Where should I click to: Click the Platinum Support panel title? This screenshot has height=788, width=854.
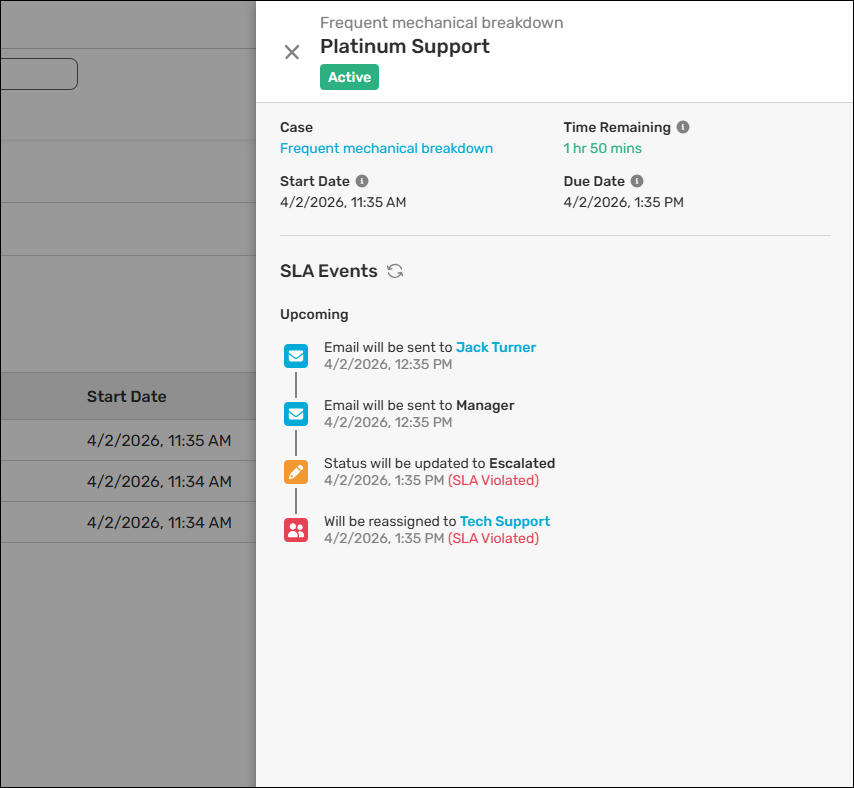coord(405,47)
